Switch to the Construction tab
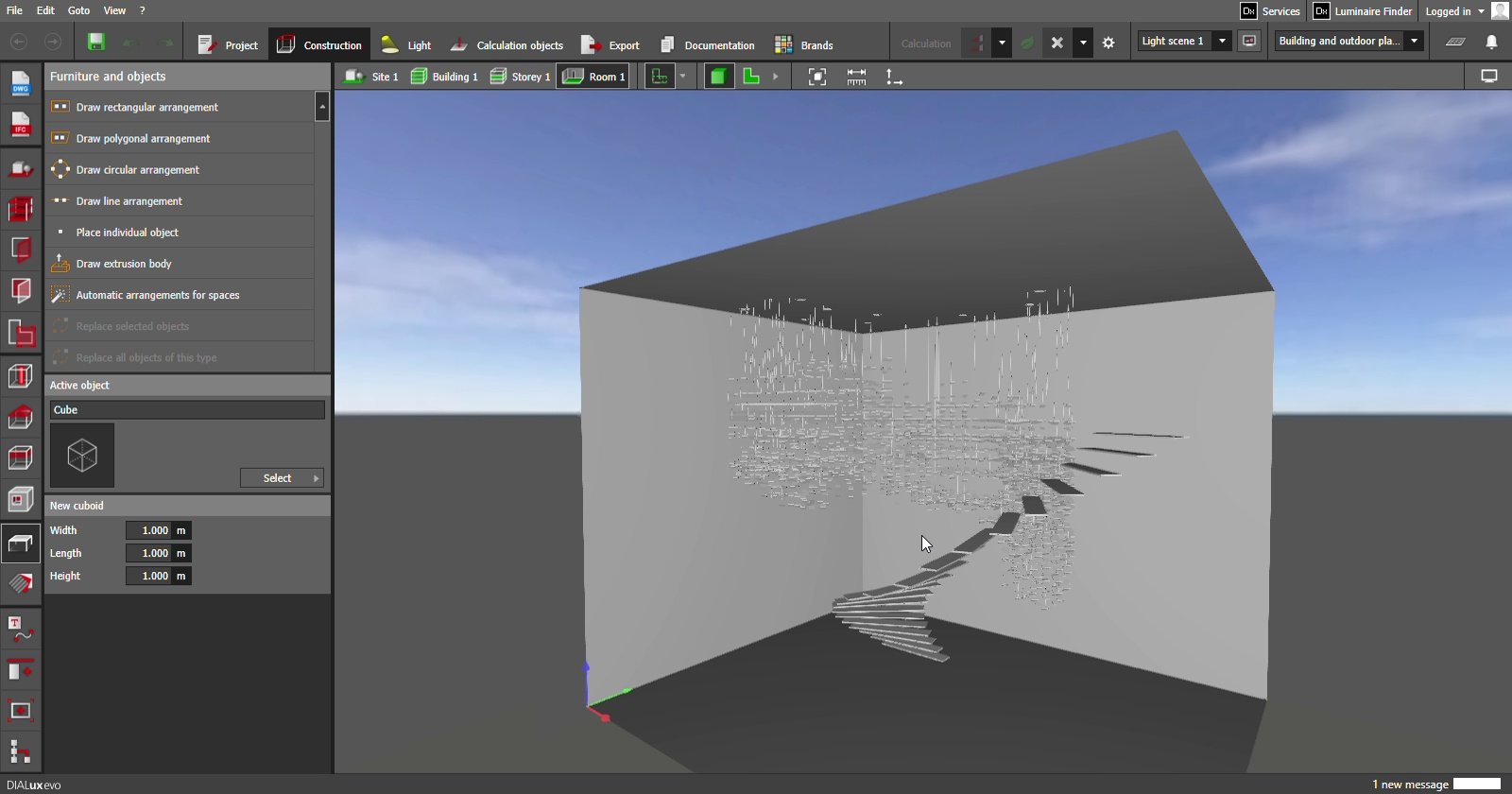 pos(319,44)
